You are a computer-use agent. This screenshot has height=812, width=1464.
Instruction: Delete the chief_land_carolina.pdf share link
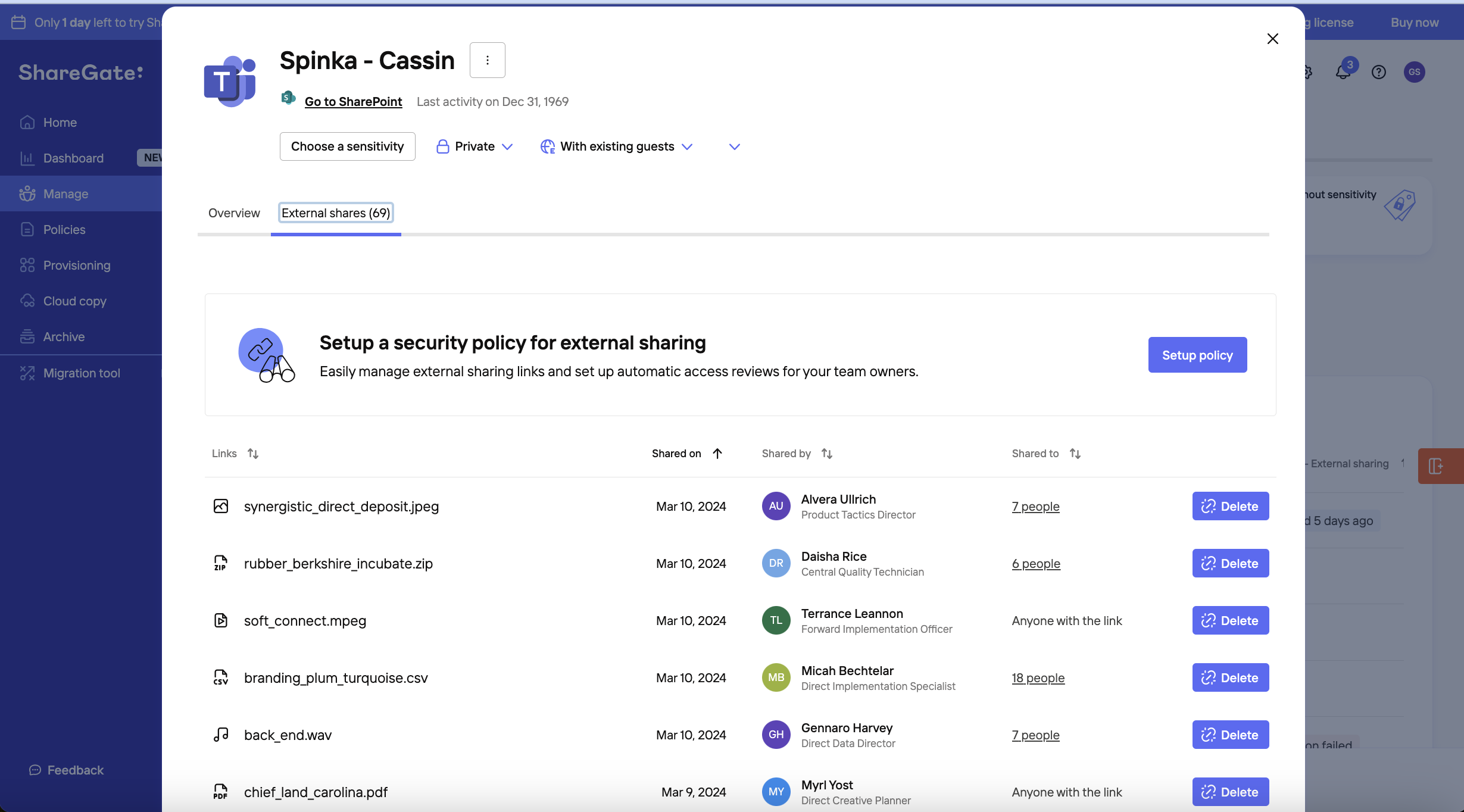[1230, 792]
